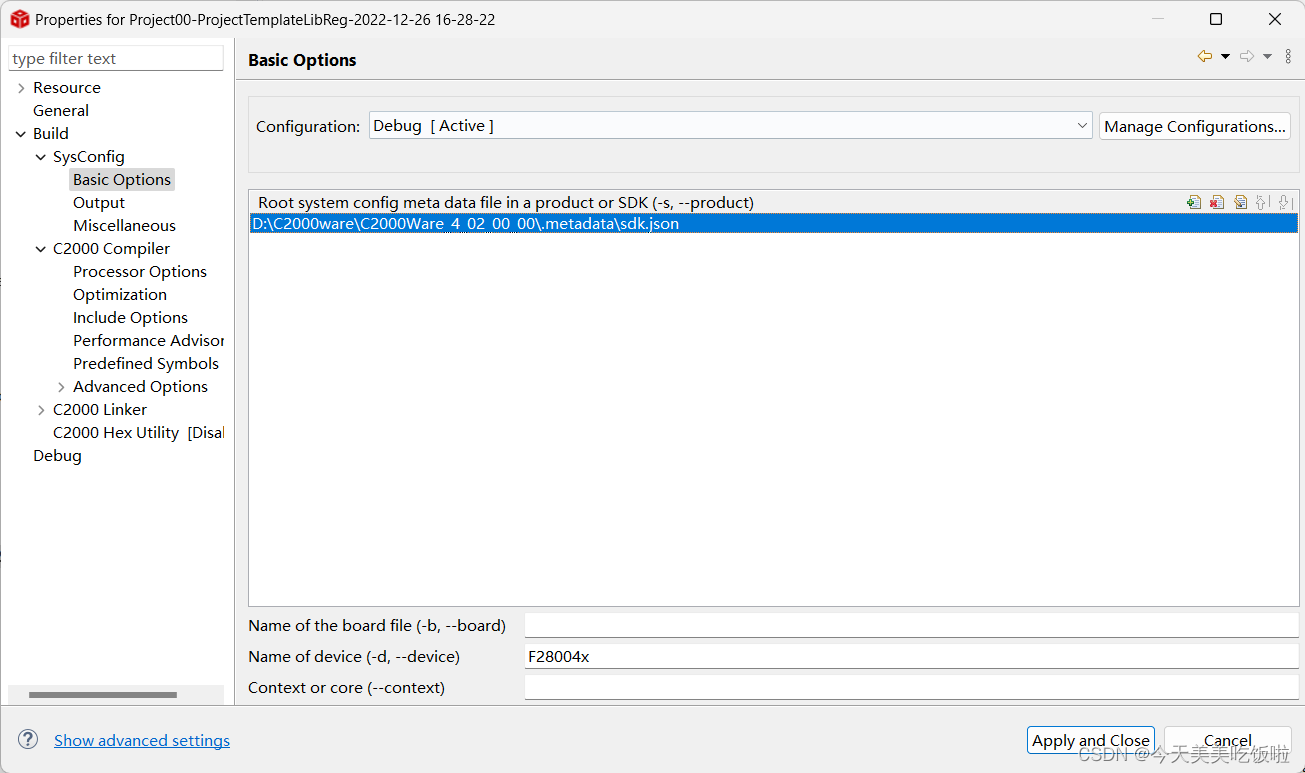This screenshot has width=1305, height=773.
Task: Select Basic Options in the tree
Action: point(122,180)
